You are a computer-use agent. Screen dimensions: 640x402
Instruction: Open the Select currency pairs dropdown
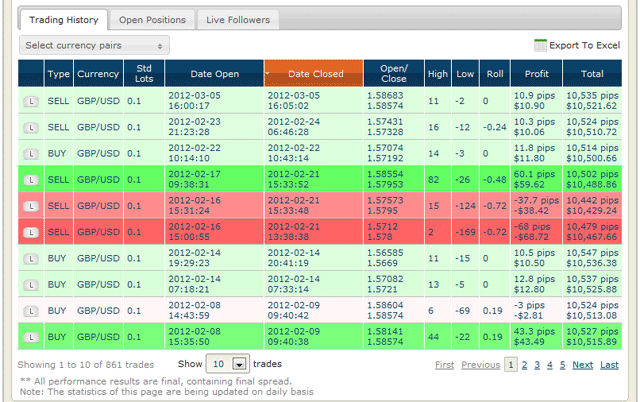[94, 45]
